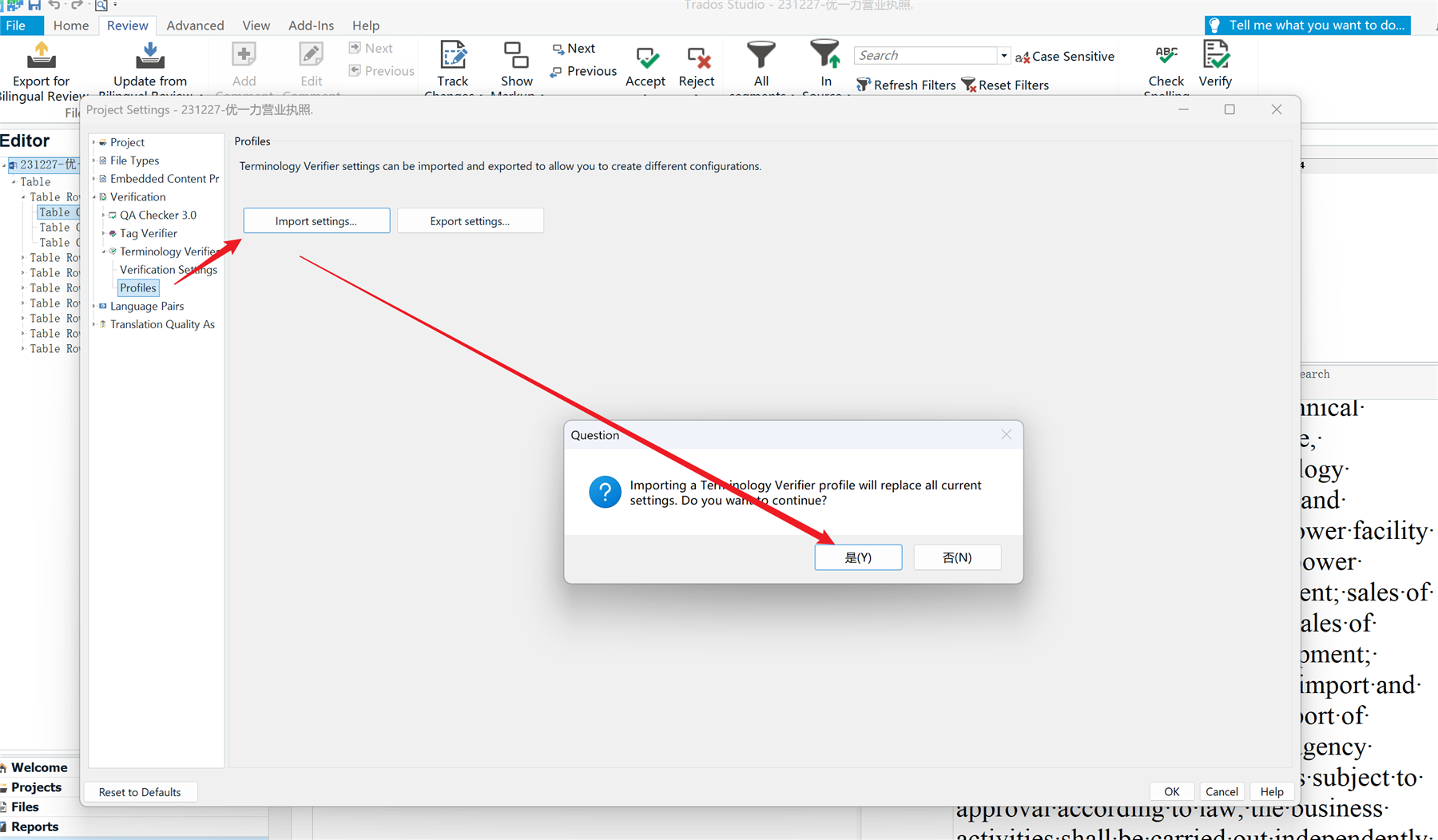Open the Advanced ribbon tab
1438x840 pixels.
(195, 26)
